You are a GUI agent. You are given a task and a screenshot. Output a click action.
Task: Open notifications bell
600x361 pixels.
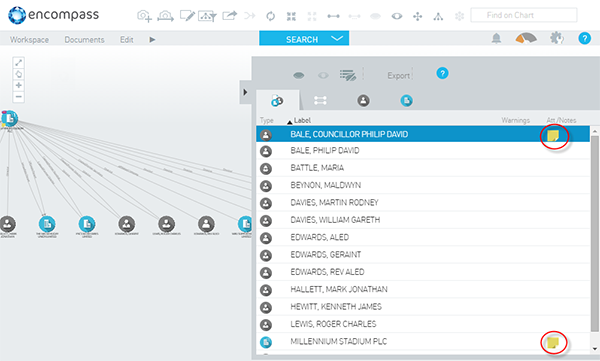tap(496, 38)
